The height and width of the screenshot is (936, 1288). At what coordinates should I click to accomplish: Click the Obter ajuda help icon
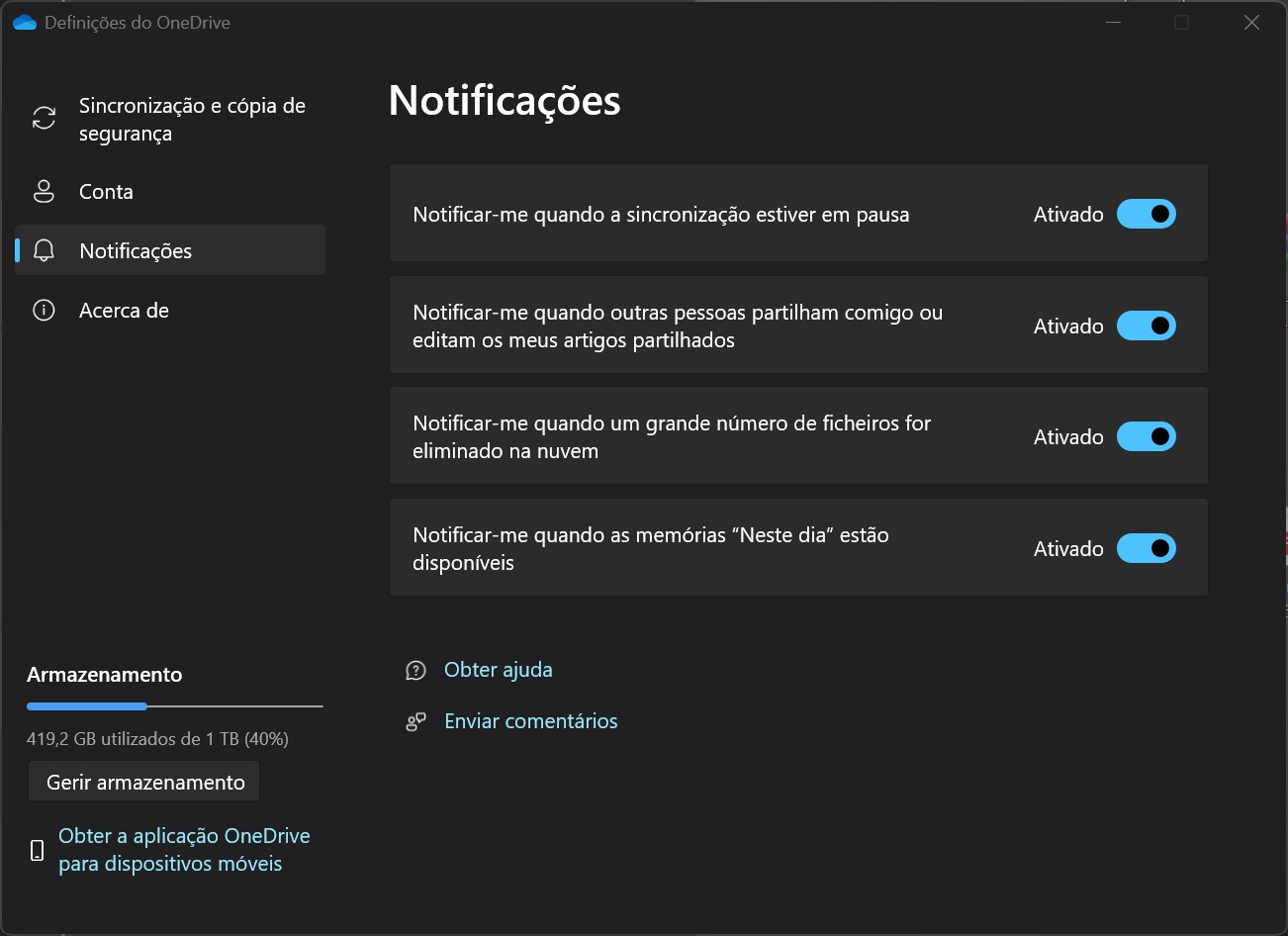click(415, 671)
